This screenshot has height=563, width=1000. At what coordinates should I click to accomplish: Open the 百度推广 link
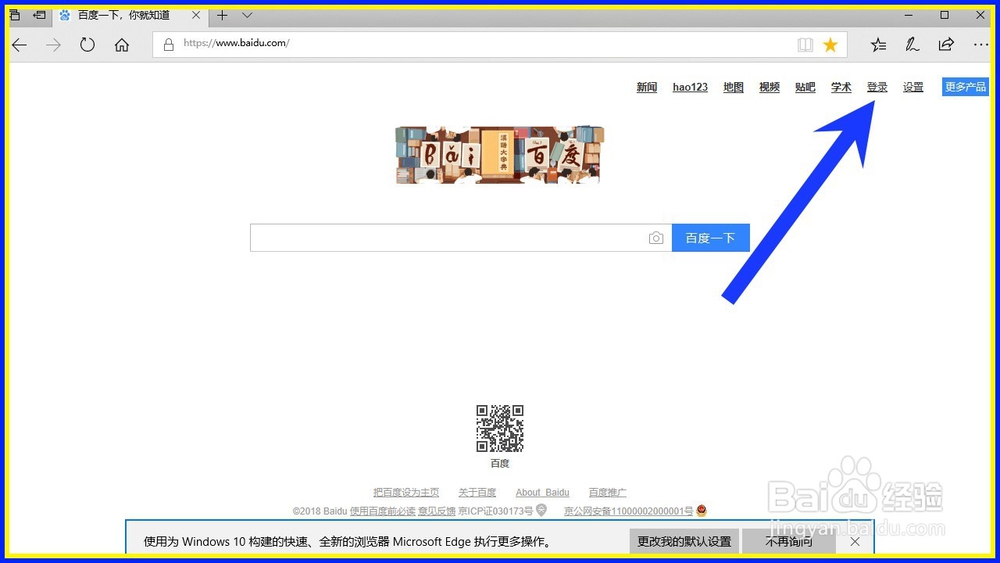click(x=607, y=492)
